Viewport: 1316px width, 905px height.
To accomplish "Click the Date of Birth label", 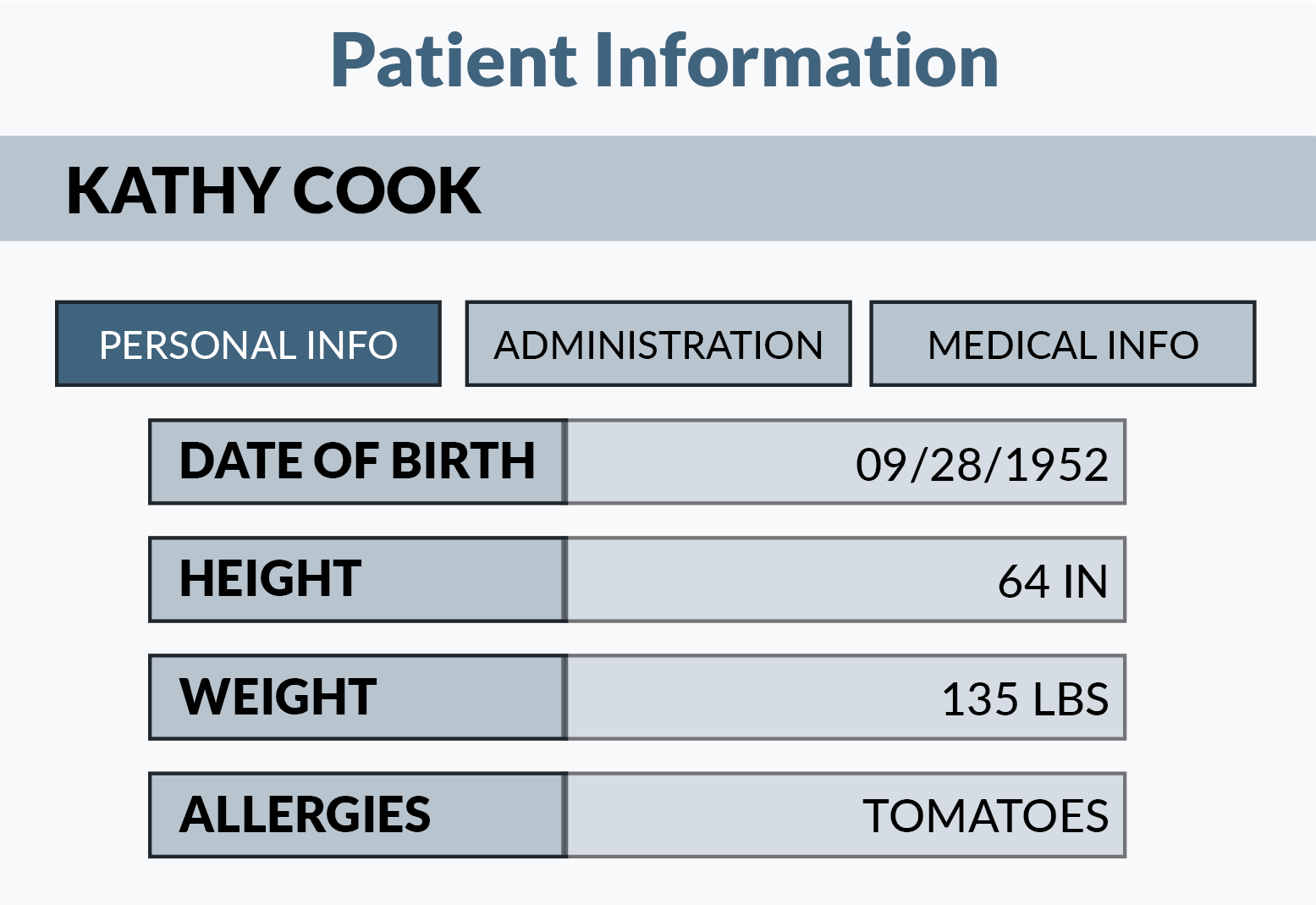I will [x=357, y=462].
